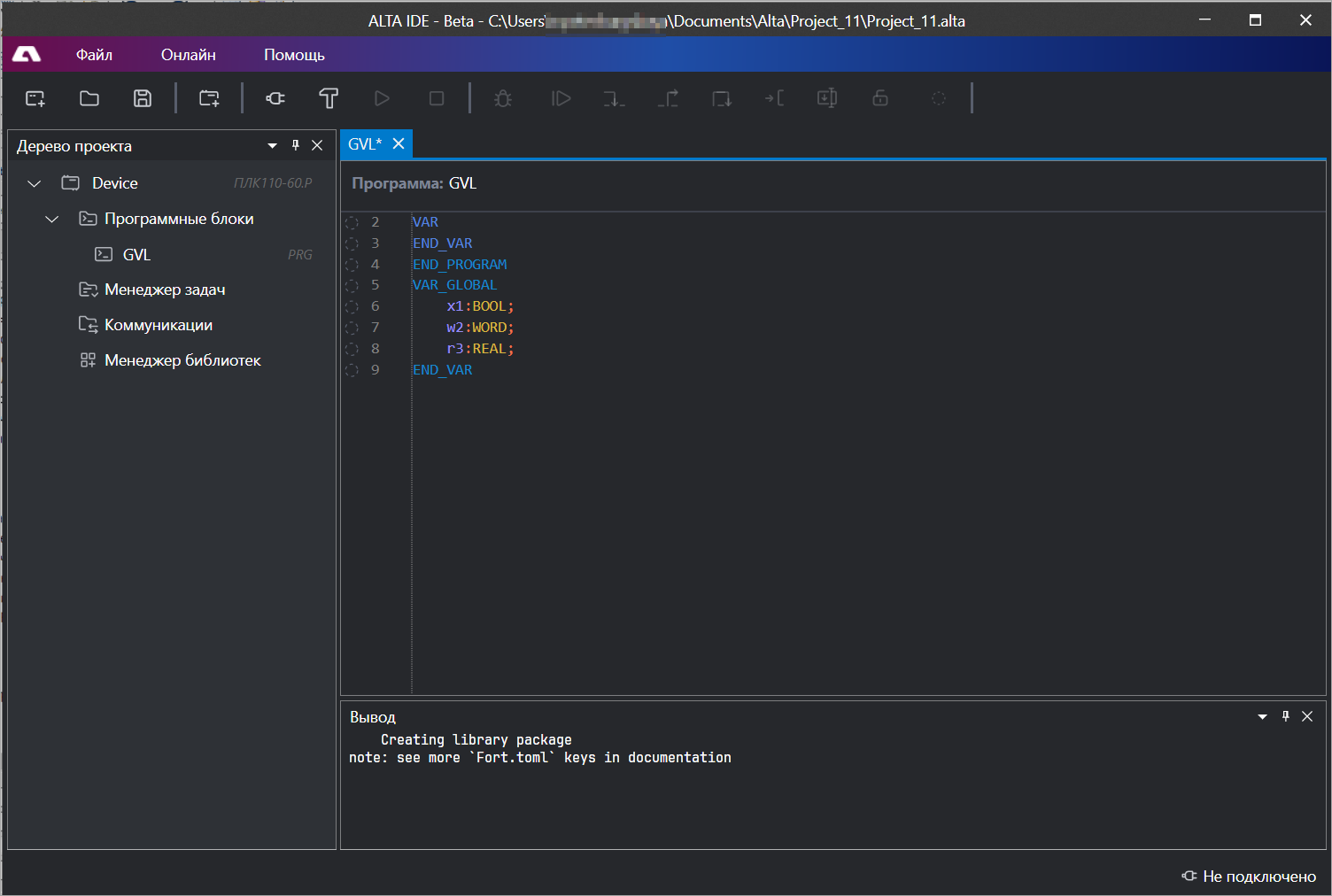Close the Дерево проекта panel
Image resolution: width=1332 pixels, height=896 pixels.
click(317, 145)
